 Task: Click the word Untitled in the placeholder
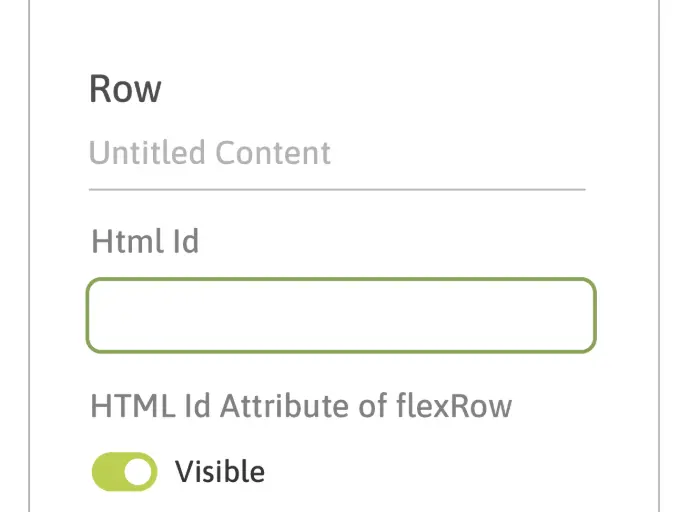[148, 153]
